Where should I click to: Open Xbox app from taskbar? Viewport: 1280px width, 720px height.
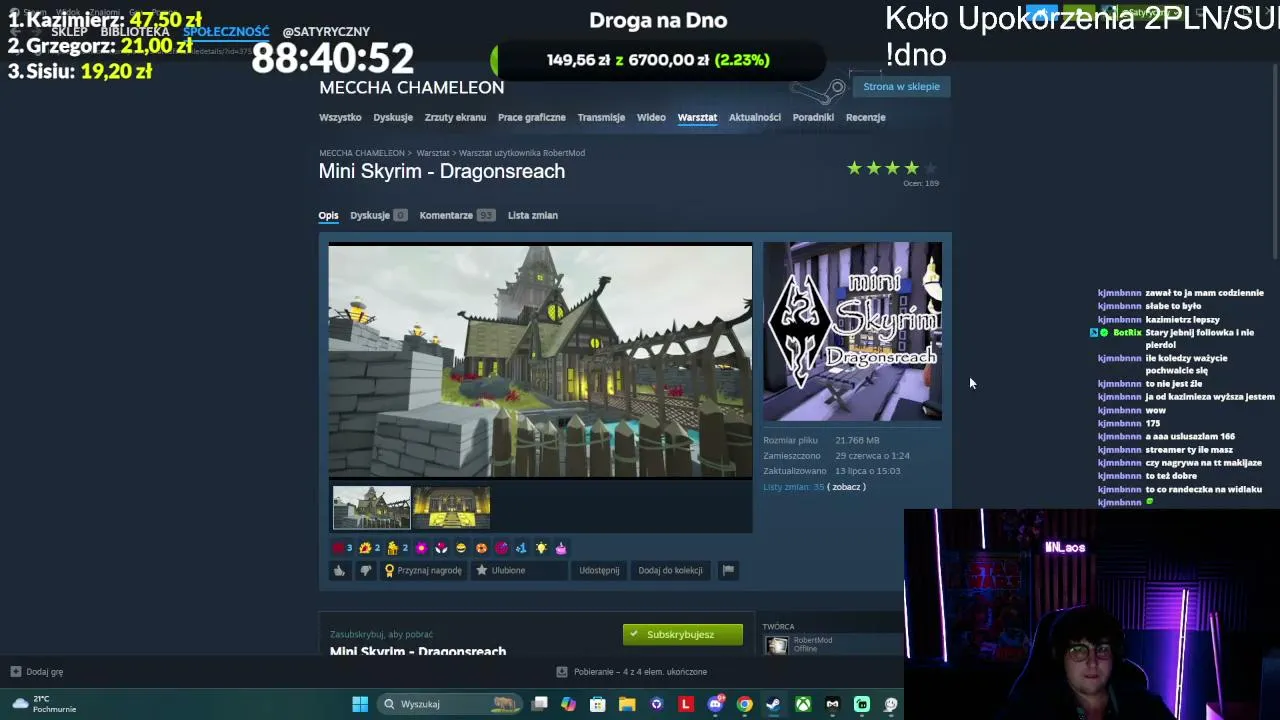(803, 704)
